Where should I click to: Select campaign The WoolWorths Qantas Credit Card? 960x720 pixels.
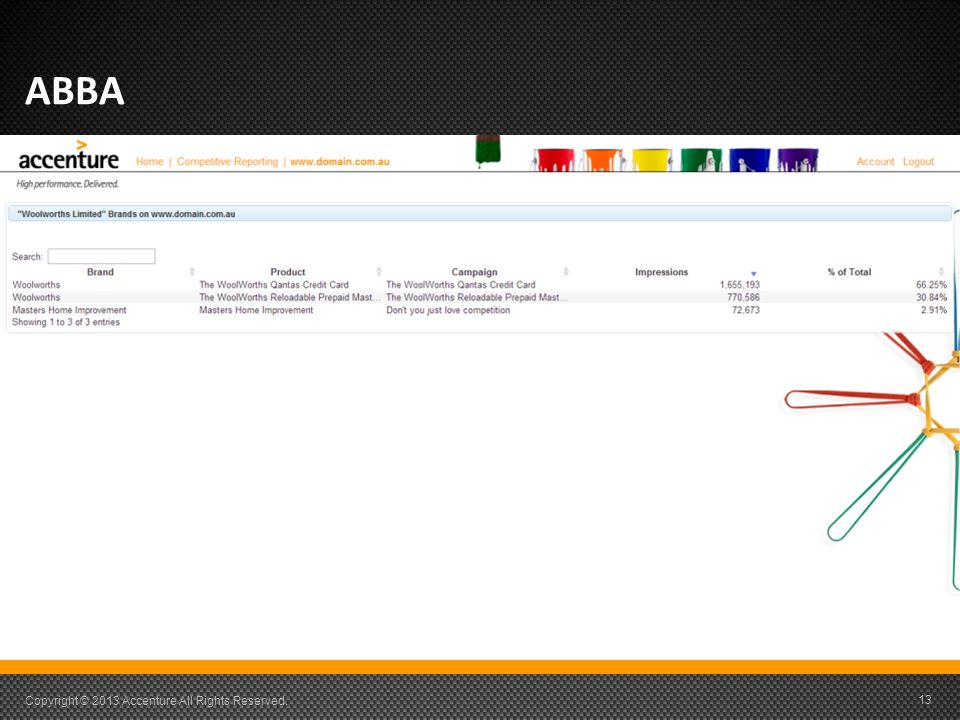click(460, 285)
